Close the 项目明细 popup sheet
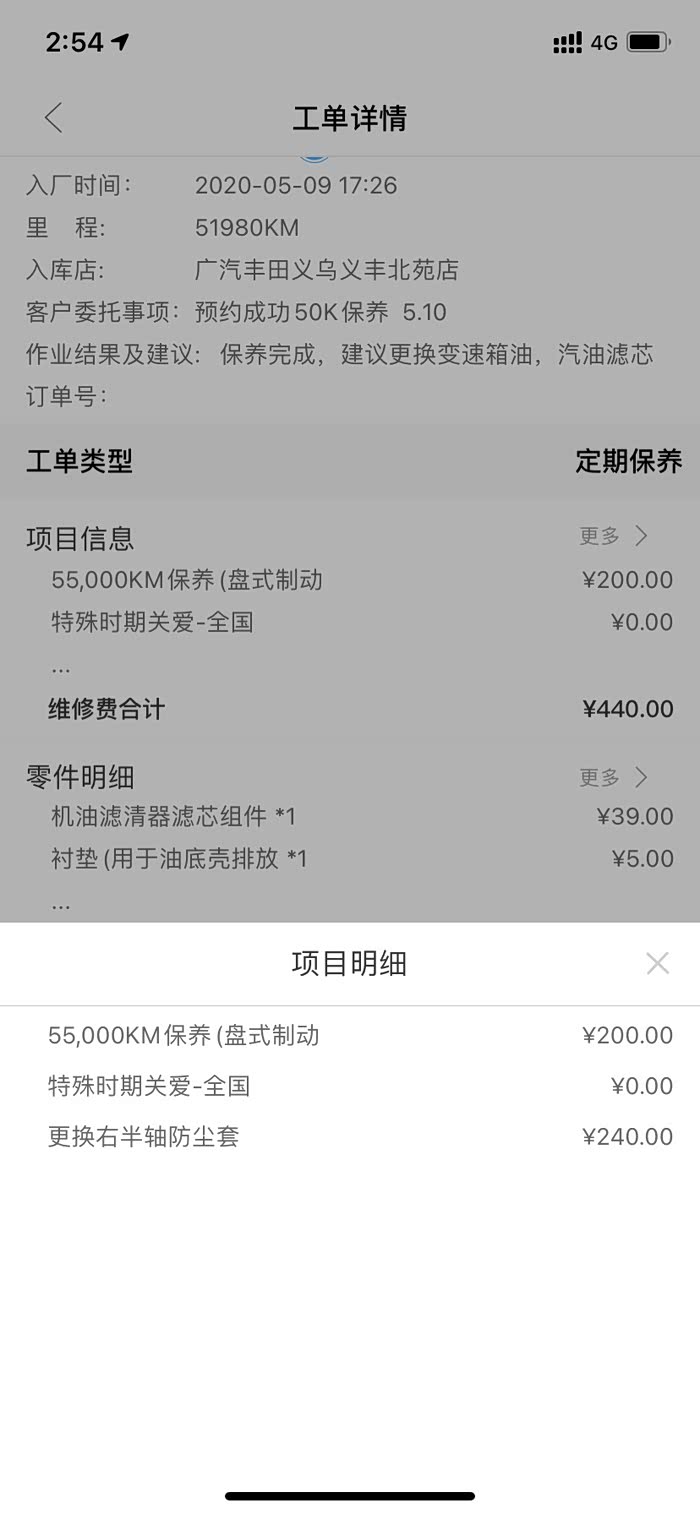 point(657,963)
